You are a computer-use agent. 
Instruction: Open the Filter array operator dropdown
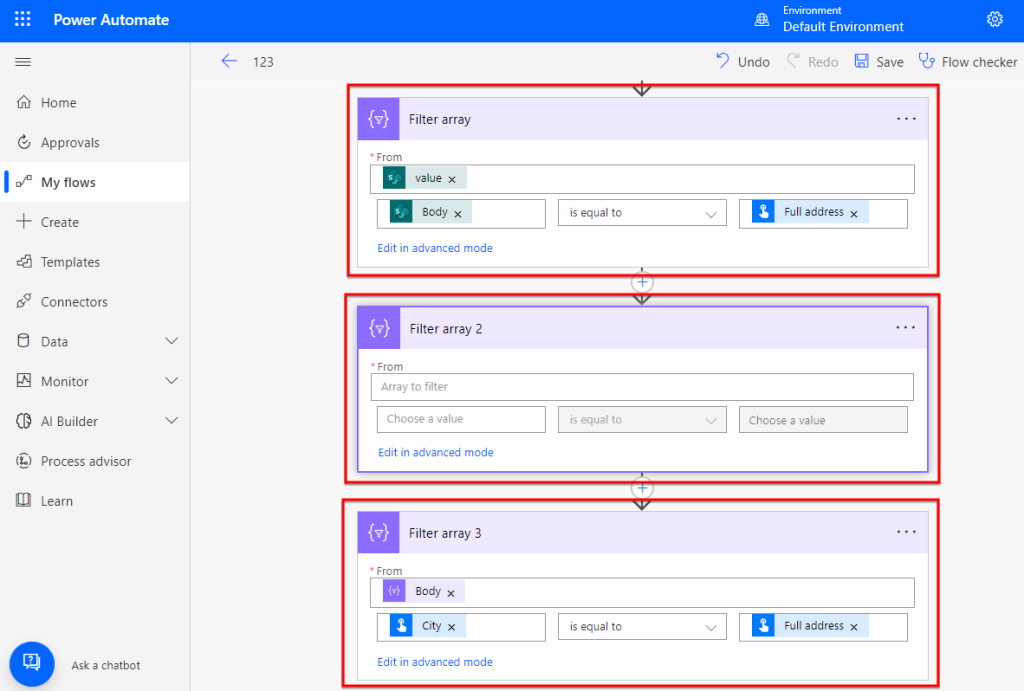(642, 213)
